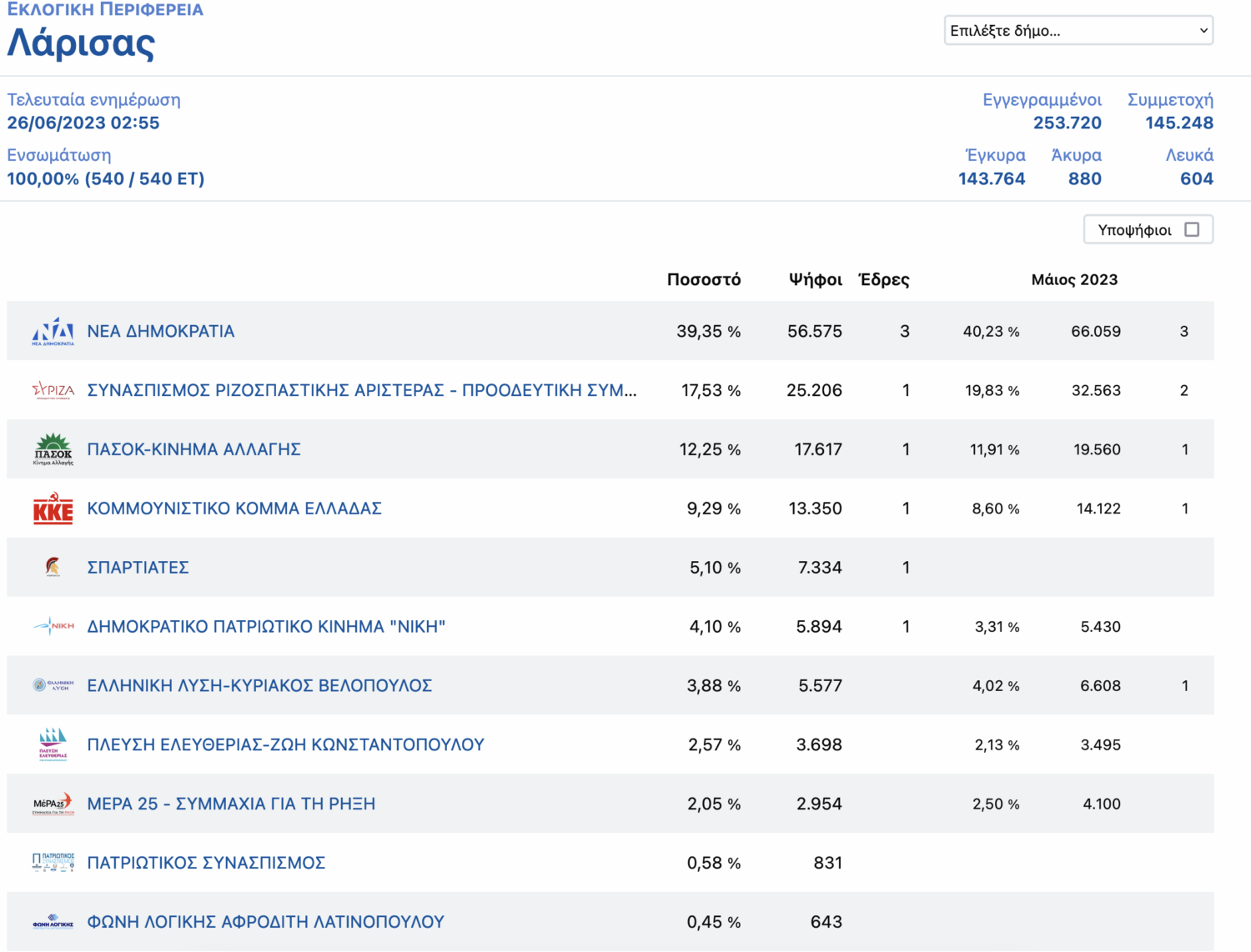This screenshot has width=1251, height=952.
Task: Click the ΣΥΡΙΖΑ party logo
Action: (x=53, y=390)
